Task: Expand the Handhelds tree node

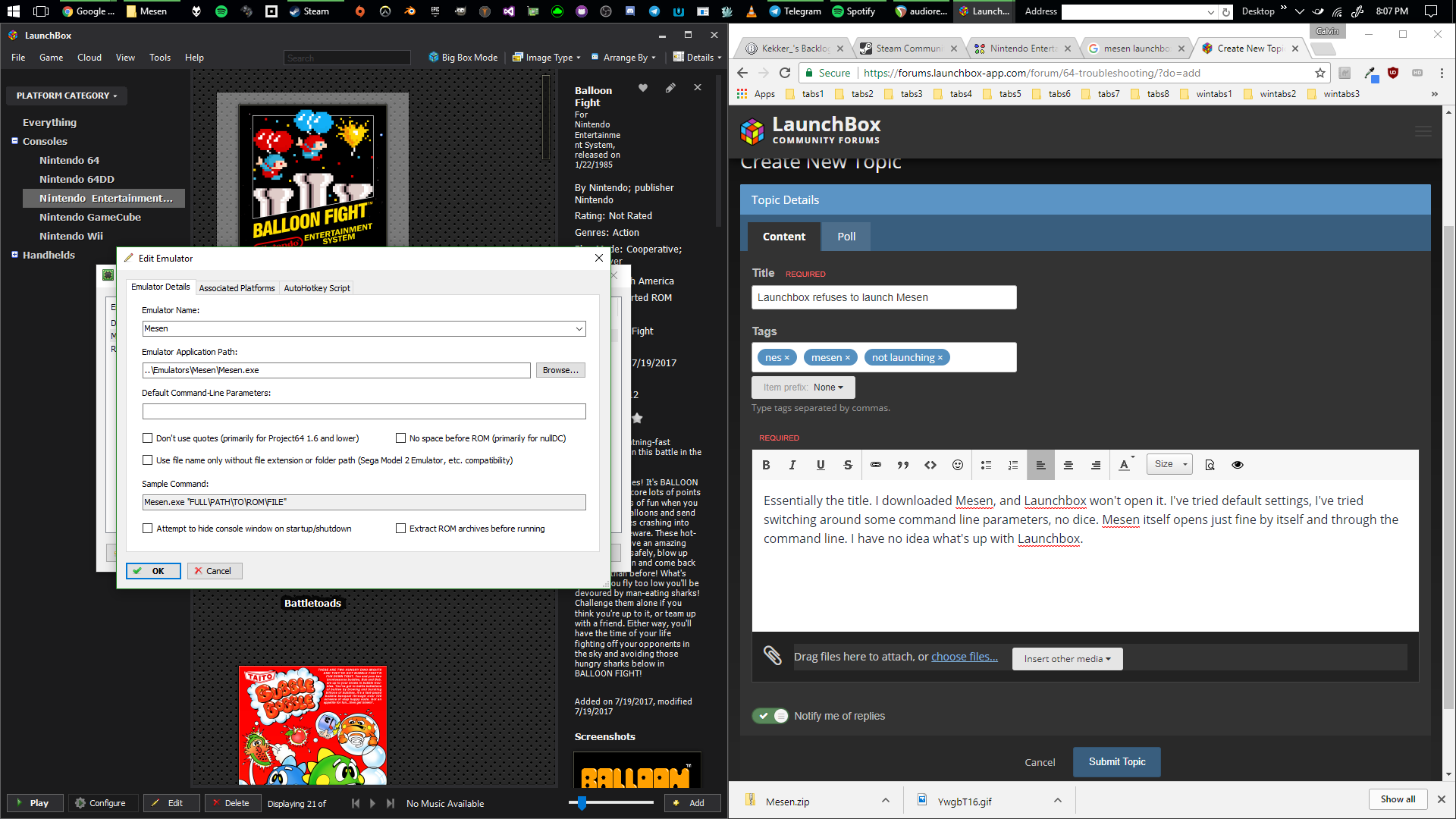Action: coord(14,255)
